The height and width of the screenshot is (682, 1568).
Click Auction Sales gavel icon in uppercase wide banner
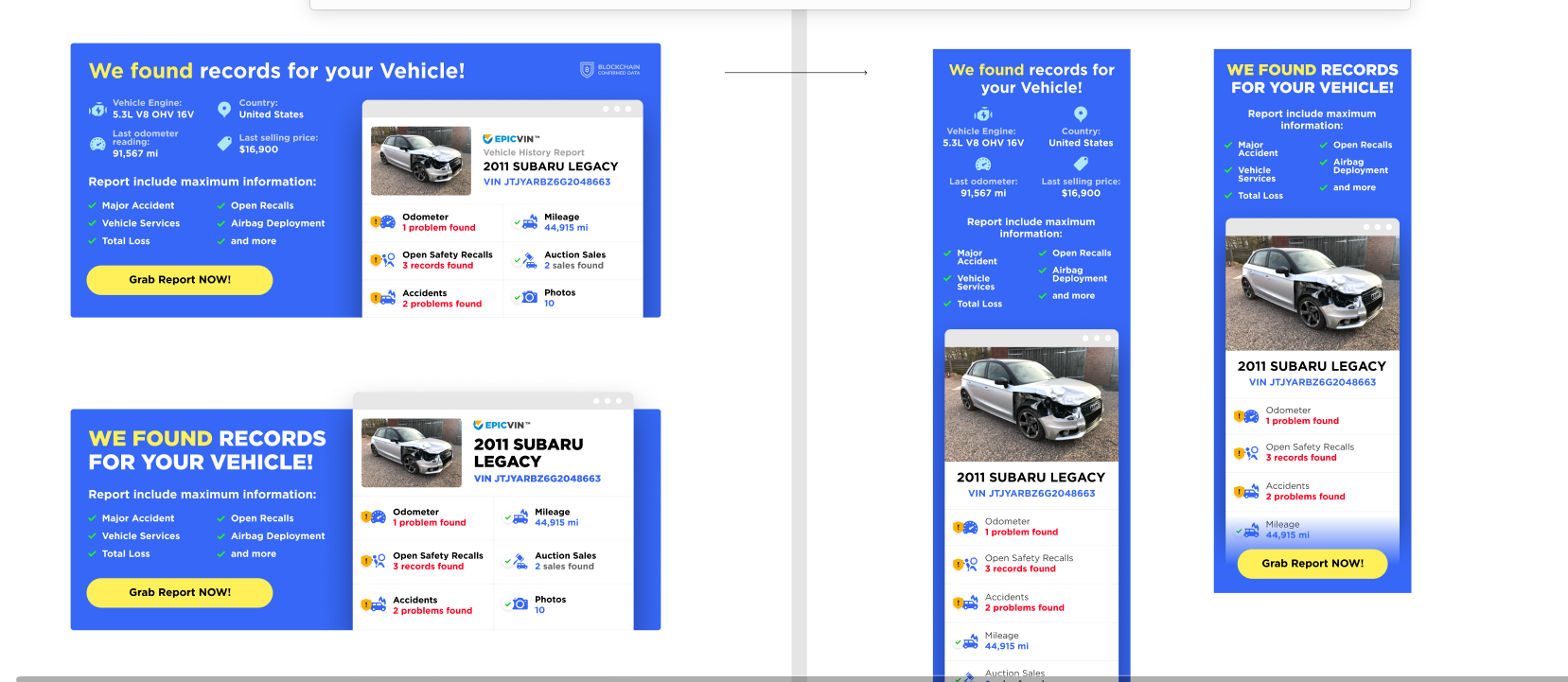click(x=517, y=561)
